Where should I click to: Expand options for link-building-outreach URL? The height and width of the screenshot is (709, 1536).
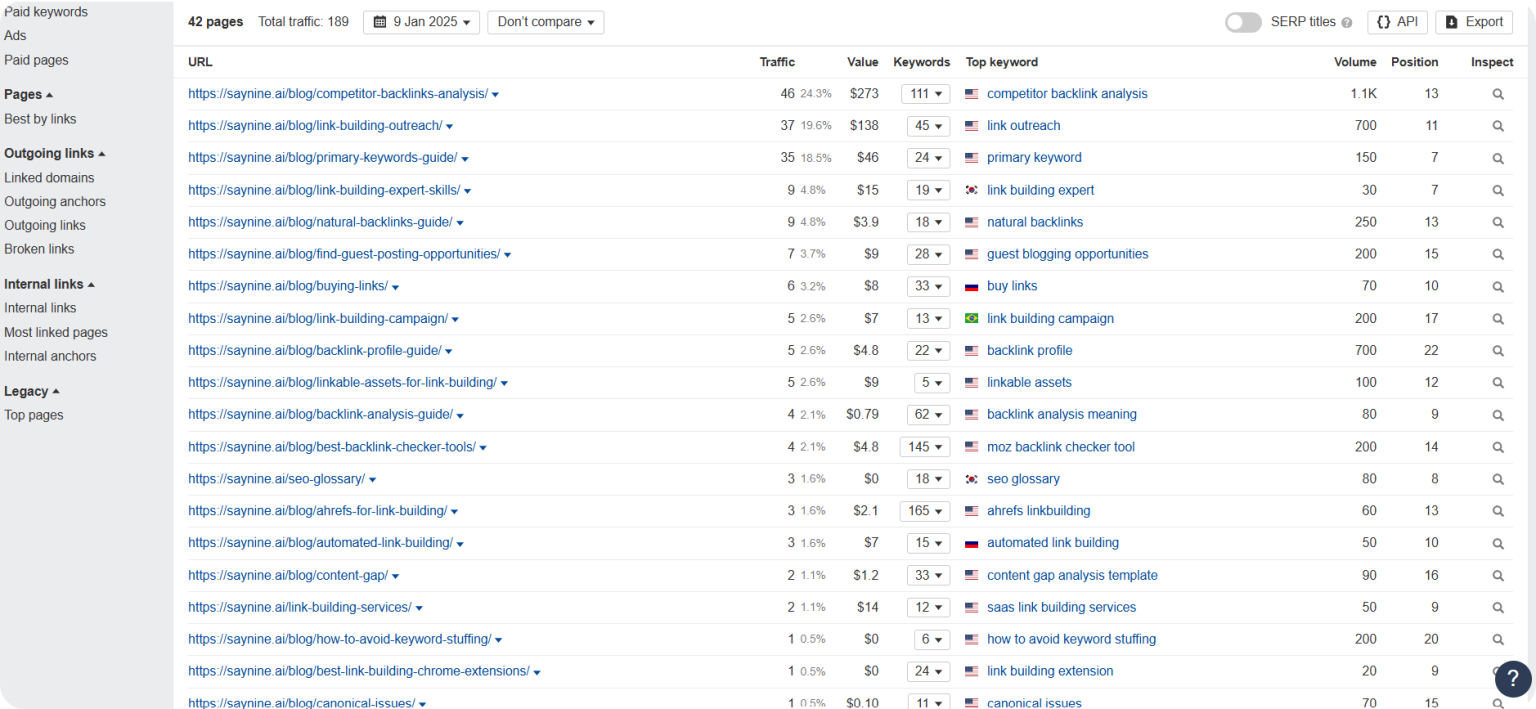[x=449, y=126]
